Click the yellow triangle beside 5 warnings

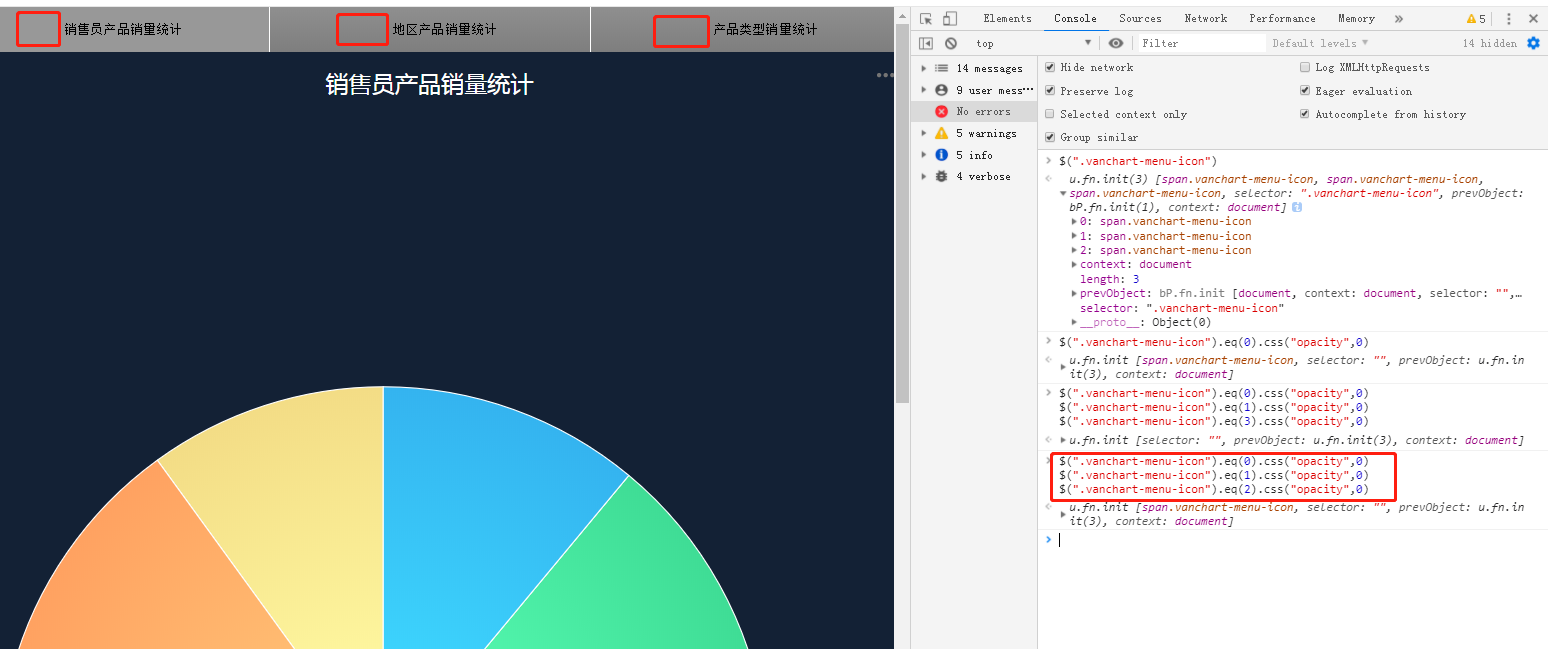tap(941, 133)
